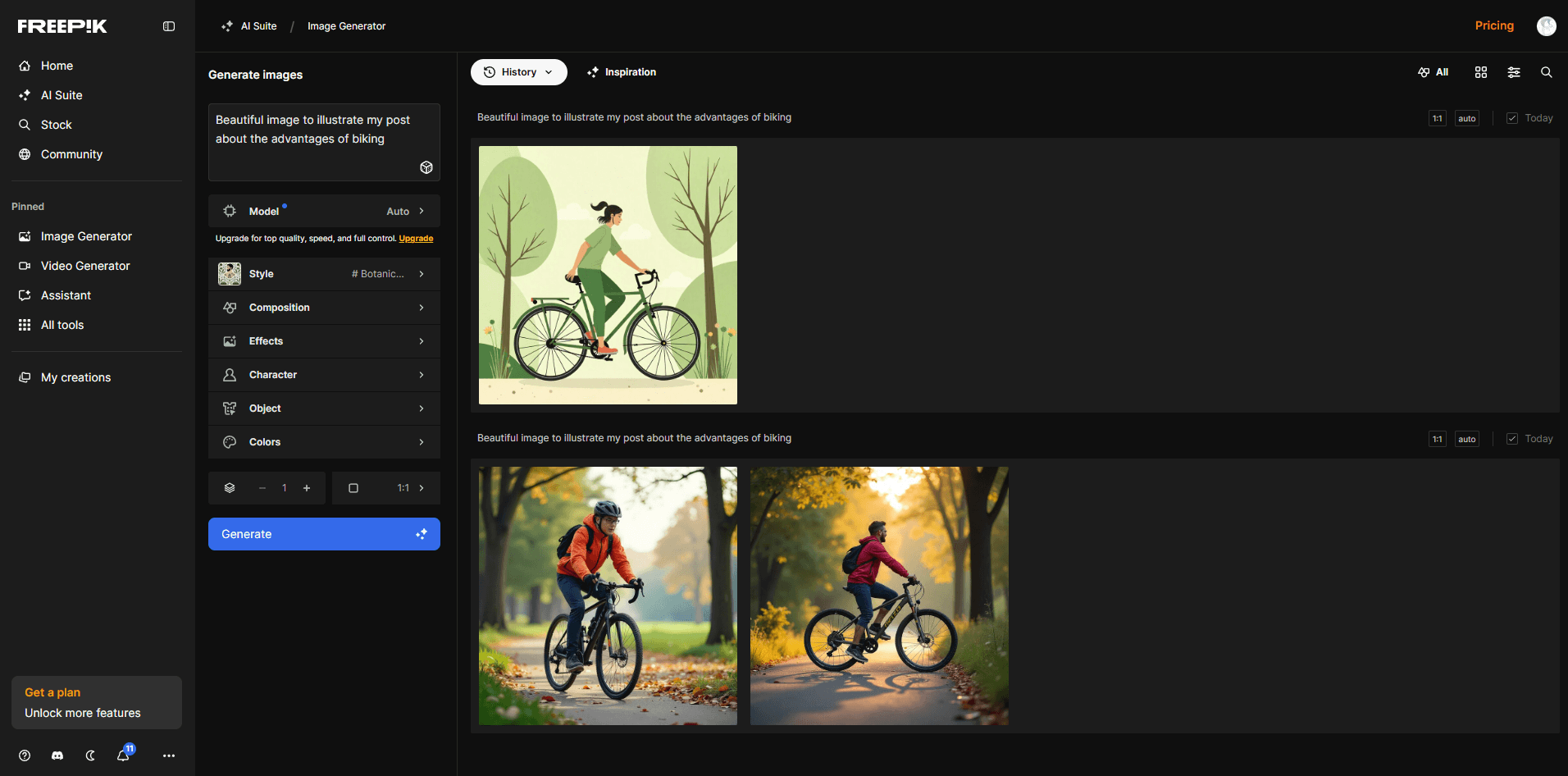Open the Video Generator from the sidebar
1568x776 pixels.
(84, 266)
